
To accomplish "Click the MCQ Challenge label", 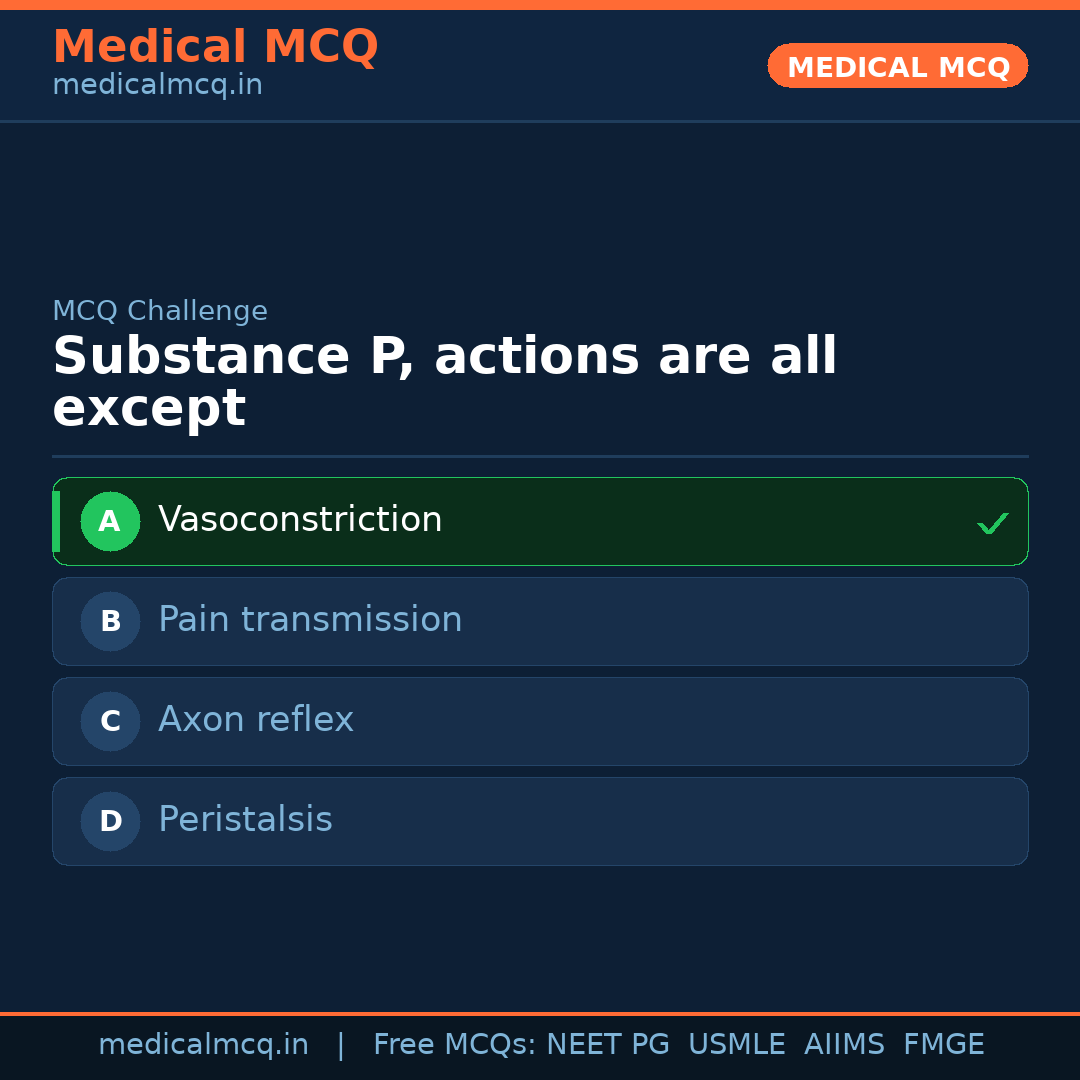I will pyautogui.click(x=160, y=311).
